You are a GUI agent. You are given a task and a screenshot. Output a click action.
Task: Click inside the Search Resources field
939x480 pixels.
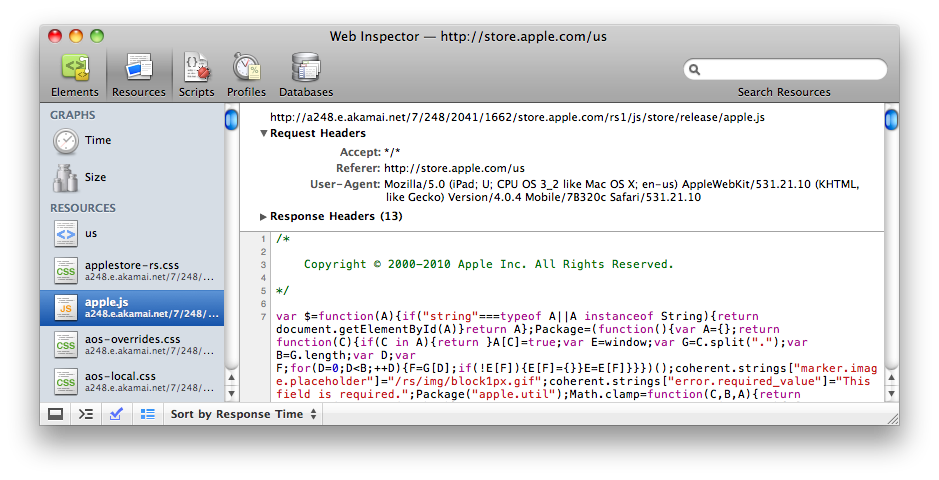[785, 69]
